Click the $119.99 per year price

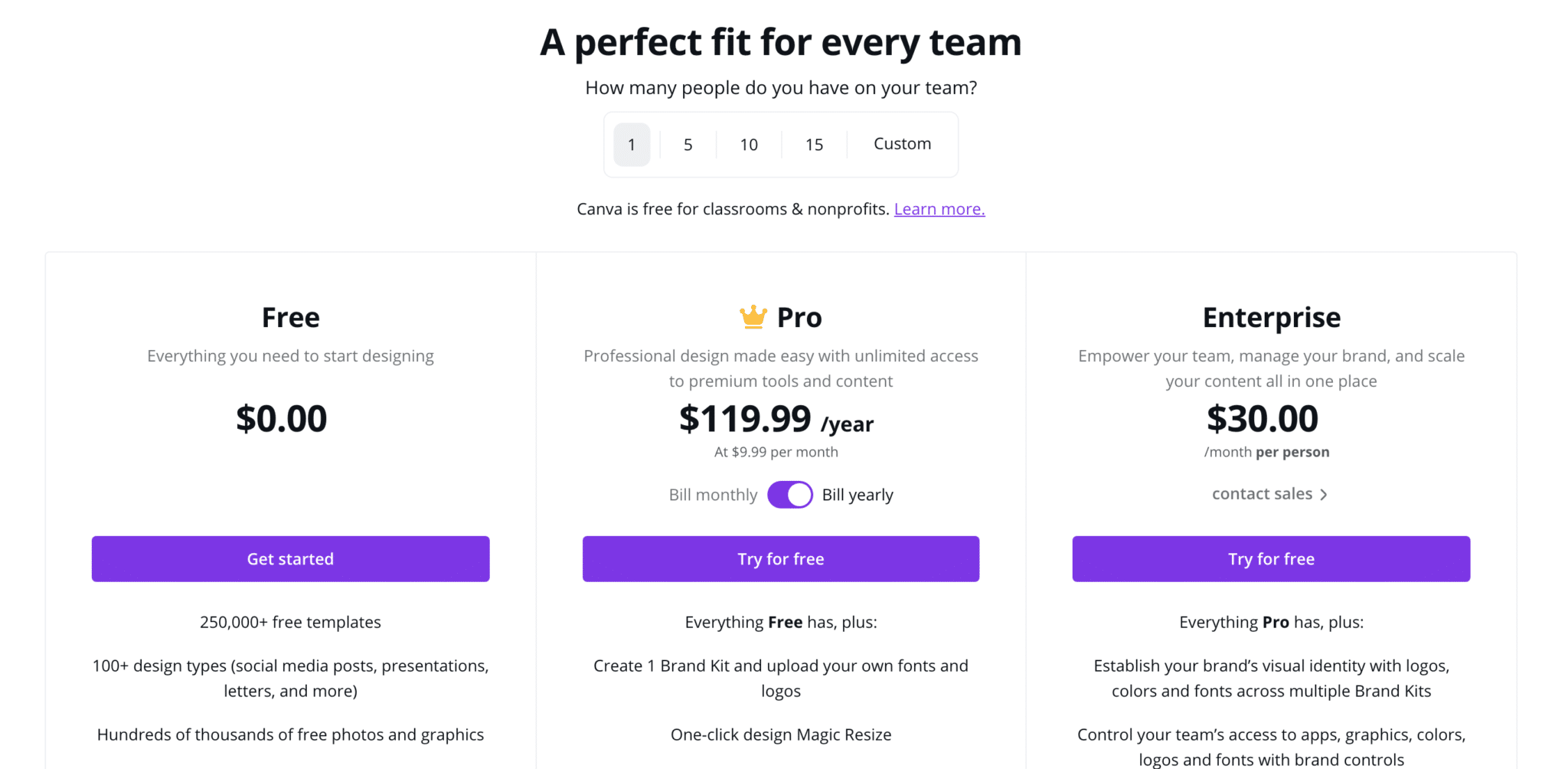click(x=776, y=420)
